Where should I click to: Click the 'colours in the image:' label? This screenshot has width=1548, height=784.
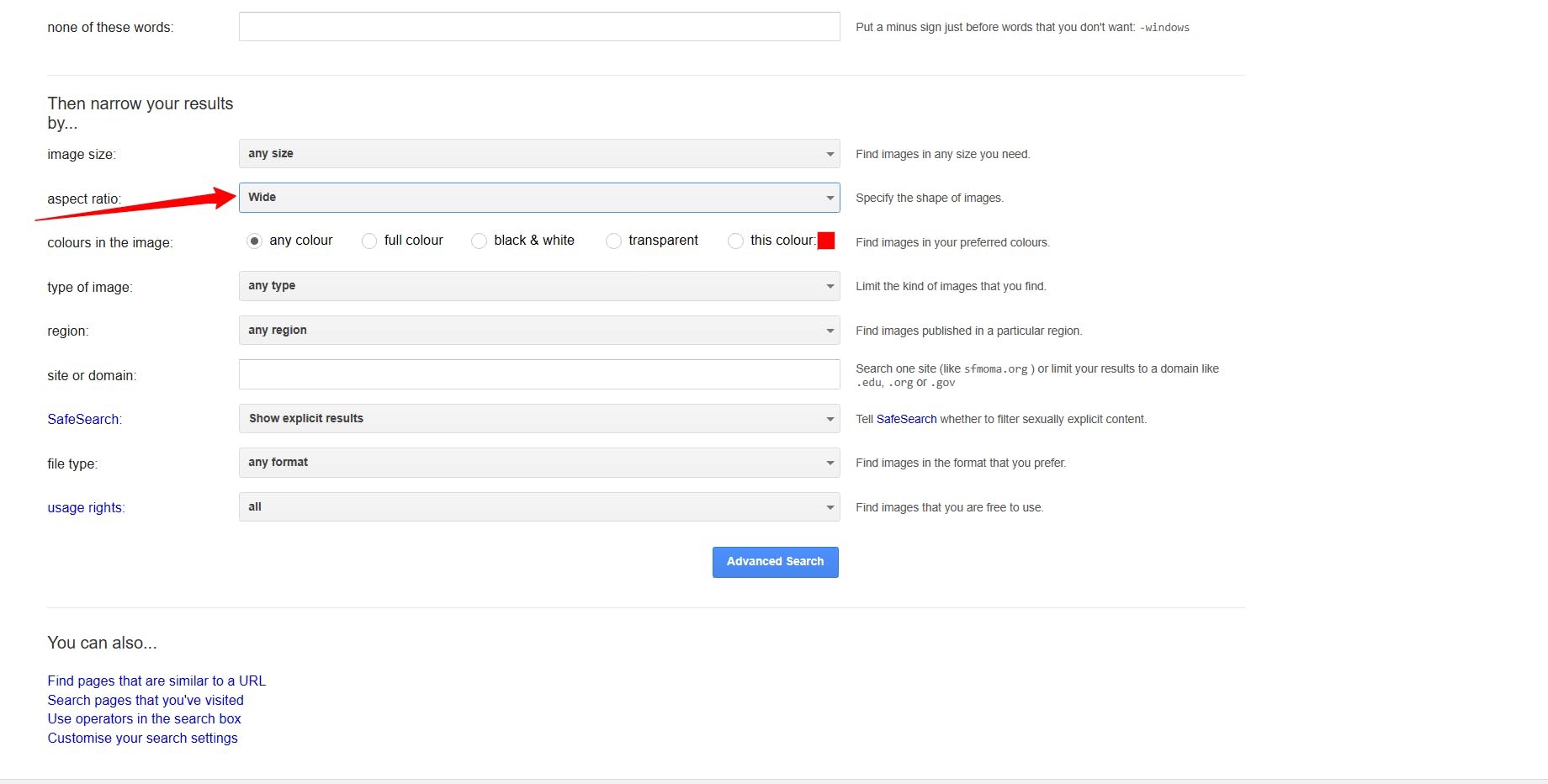tap(110, 242)
